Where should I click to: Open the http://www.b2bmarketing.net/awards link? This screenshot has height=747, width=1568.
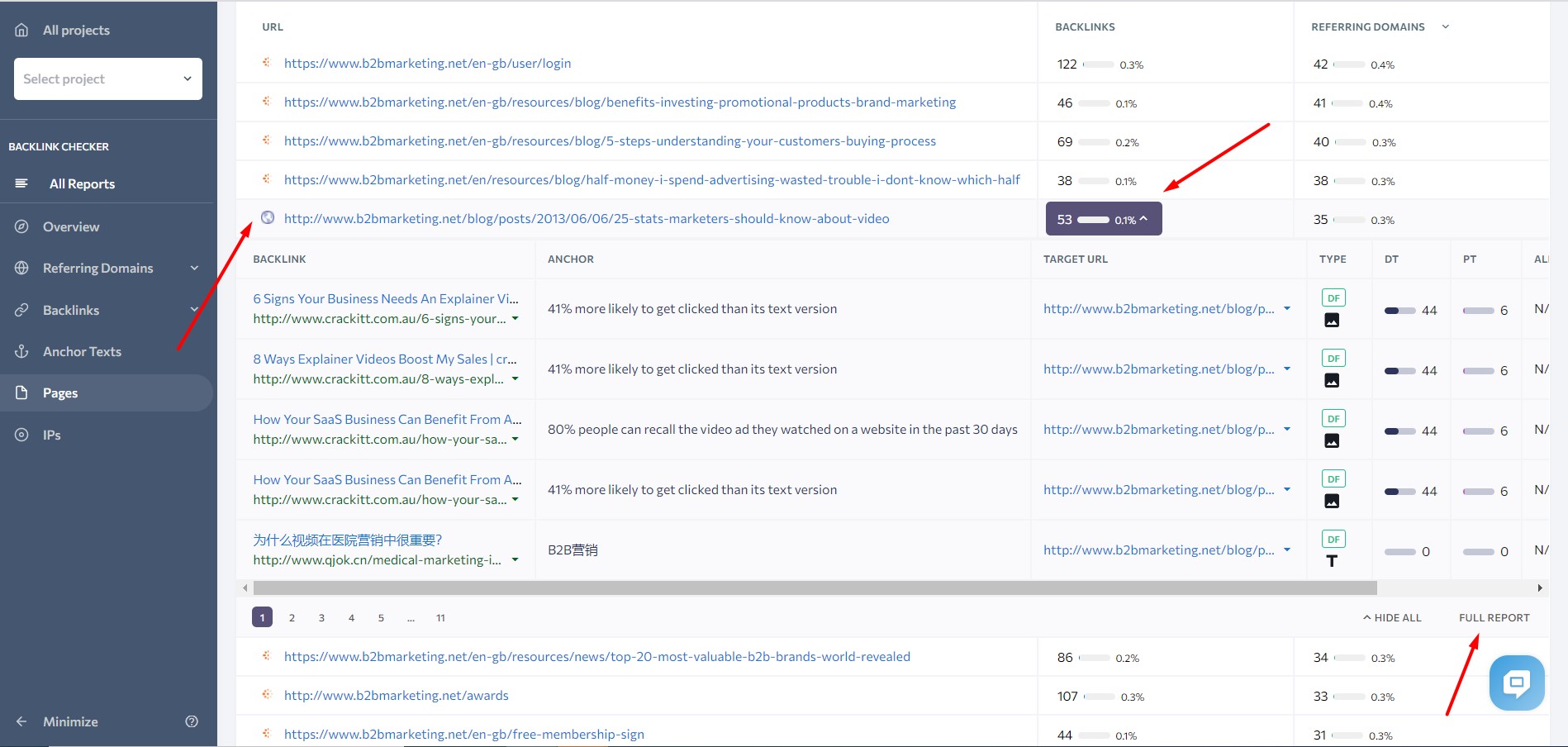[x=396, y=695]
